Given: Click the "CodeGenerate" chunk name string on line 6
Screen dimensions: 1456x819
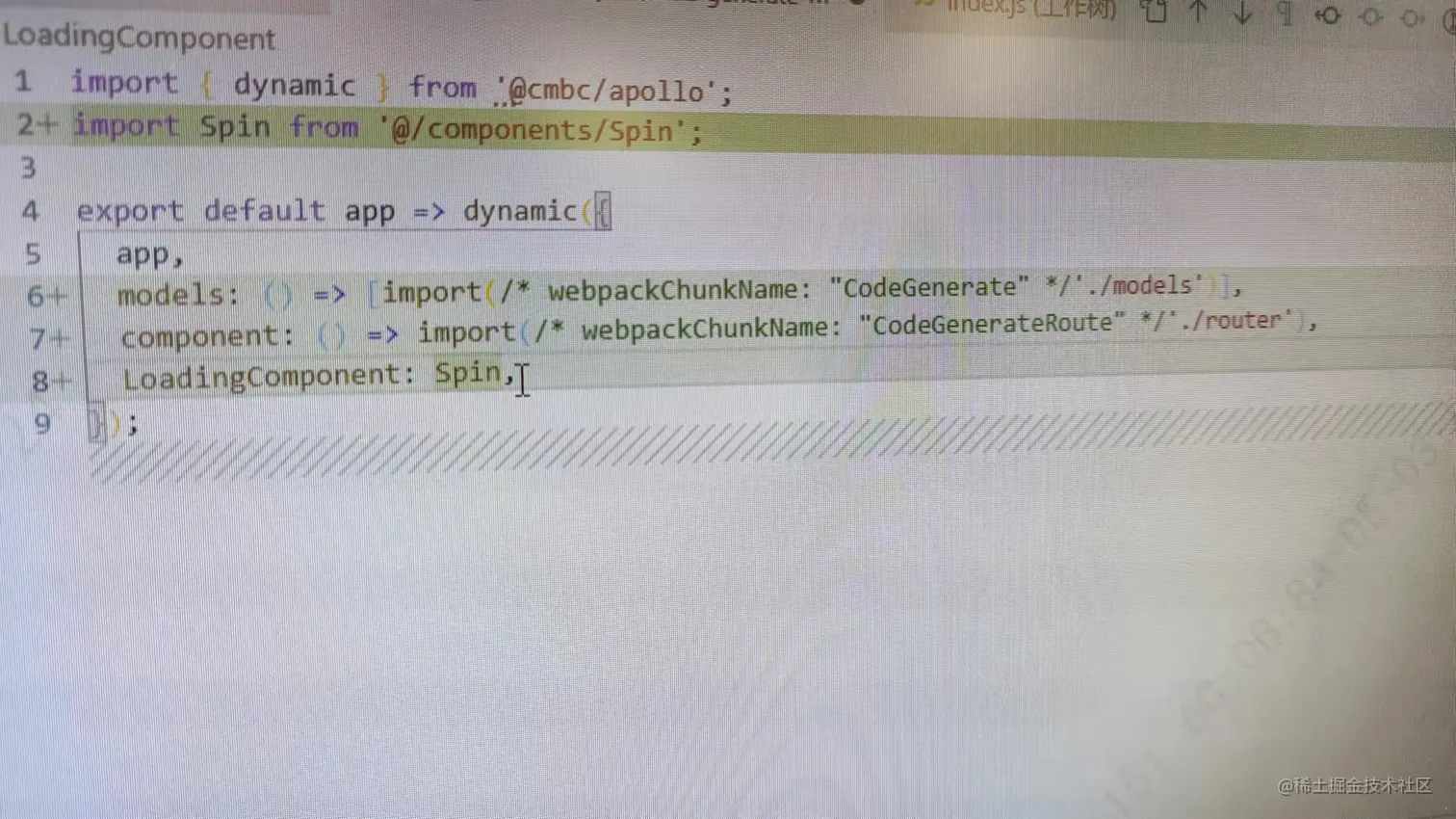Looking at the screenshot, I should (x=929, y=287).
